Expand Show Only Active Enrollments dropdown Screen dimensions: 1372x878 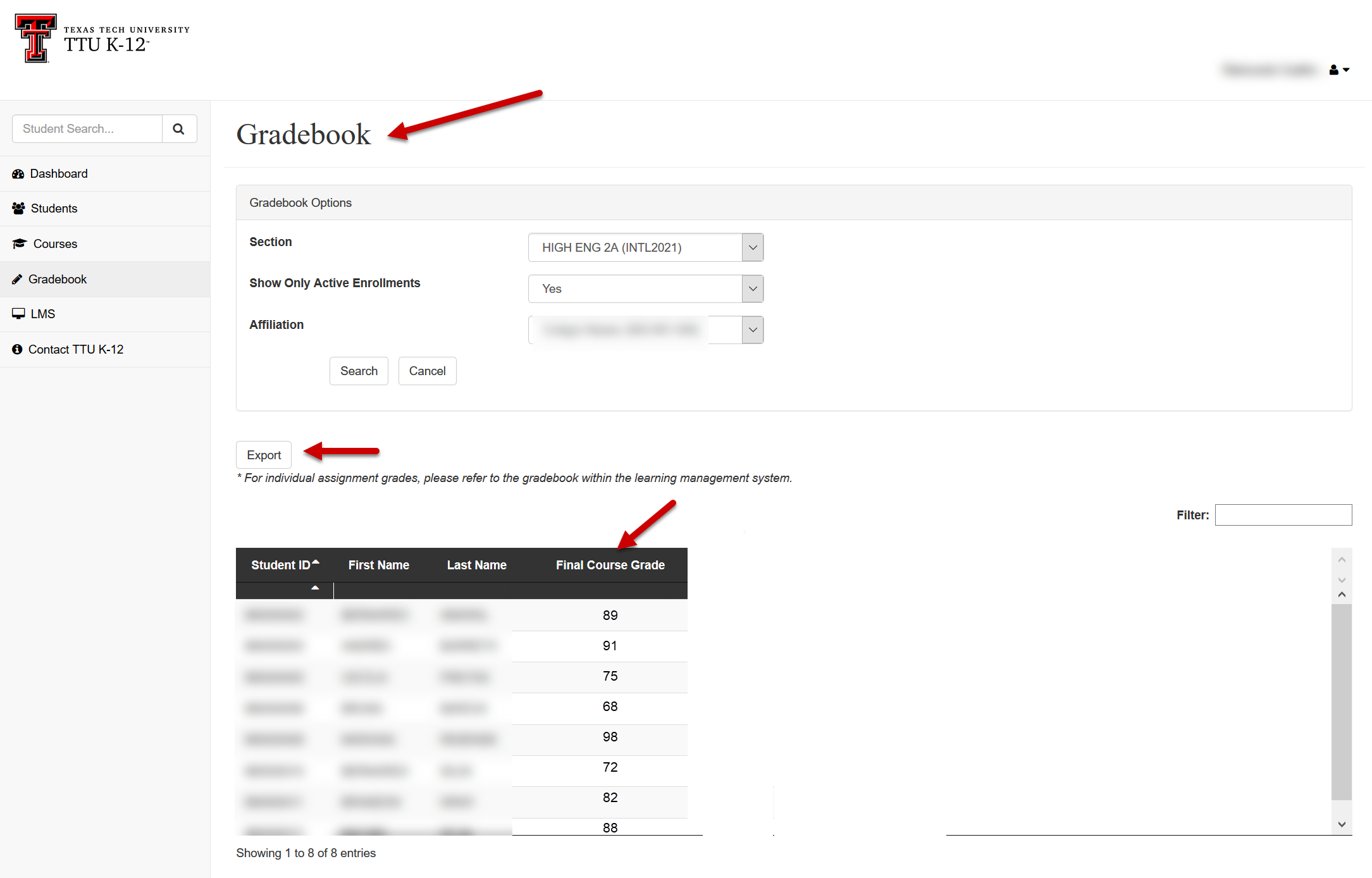click(x=645, y=289)
